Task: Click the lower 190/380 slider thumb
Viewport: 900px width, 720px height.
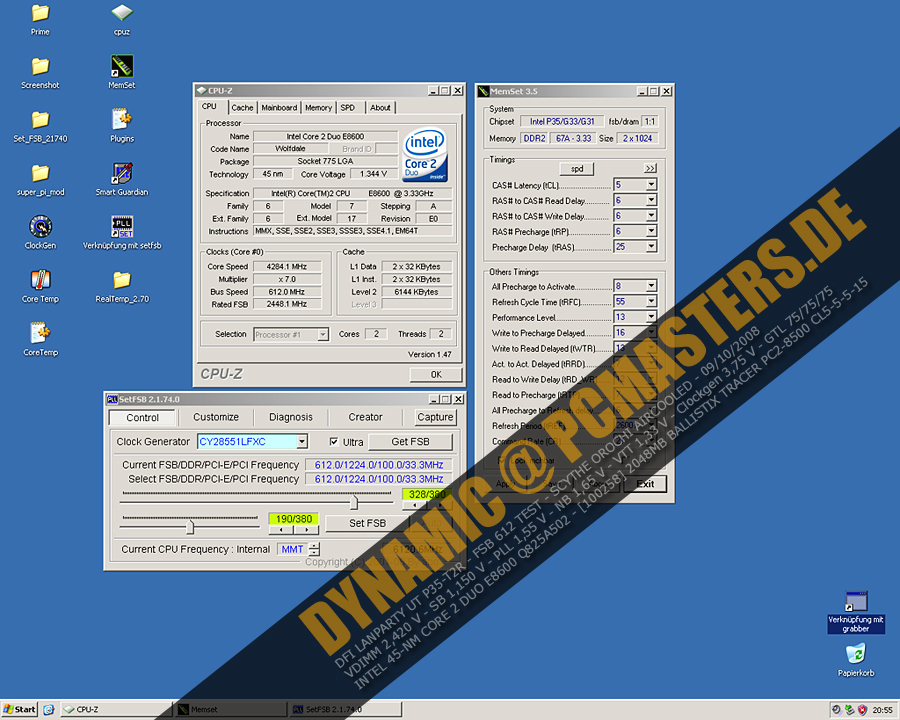Action: click(191, 527)
